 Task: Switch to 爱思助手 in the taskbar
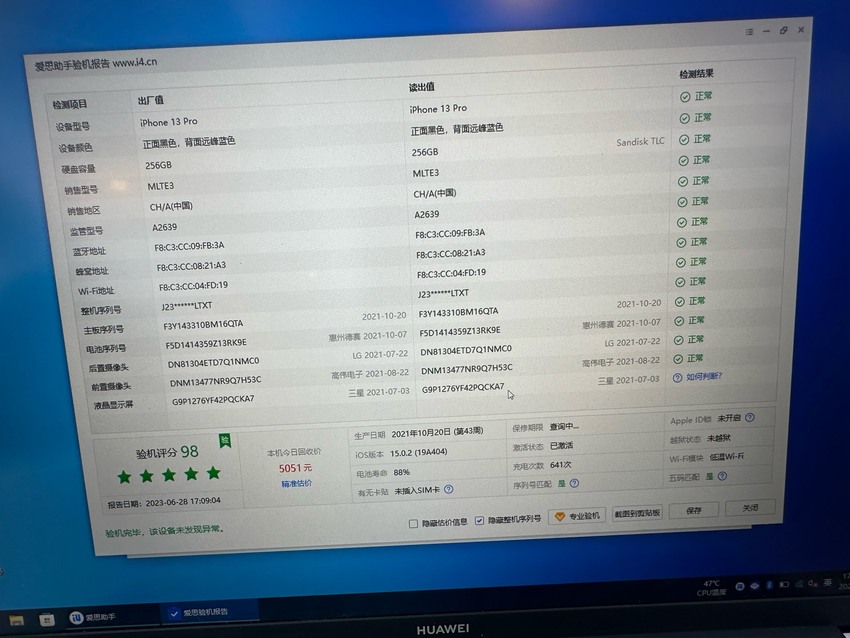[92, 617]
